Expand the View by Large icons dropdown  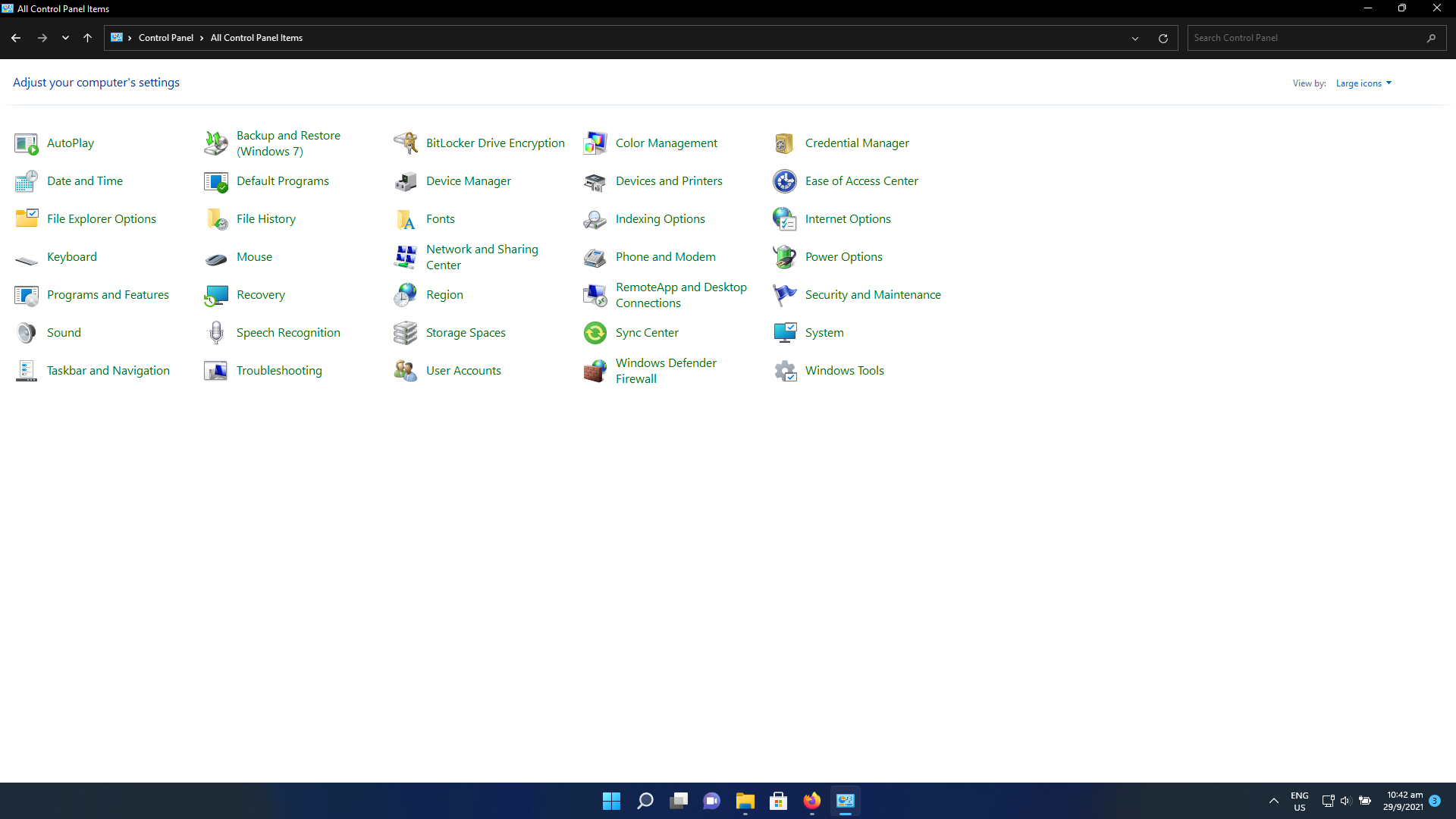coord(1363,83)
